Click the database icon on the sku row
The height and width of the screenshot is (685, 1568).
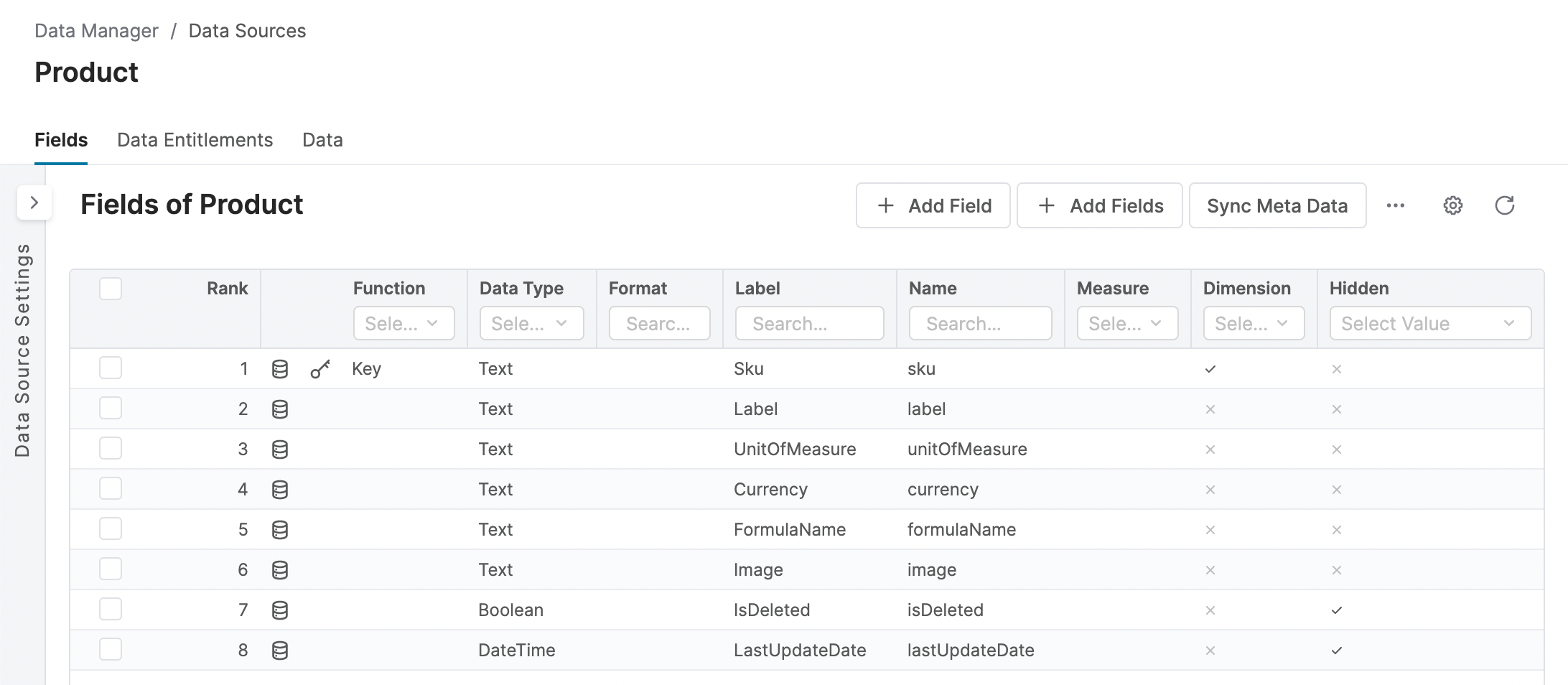281,368
